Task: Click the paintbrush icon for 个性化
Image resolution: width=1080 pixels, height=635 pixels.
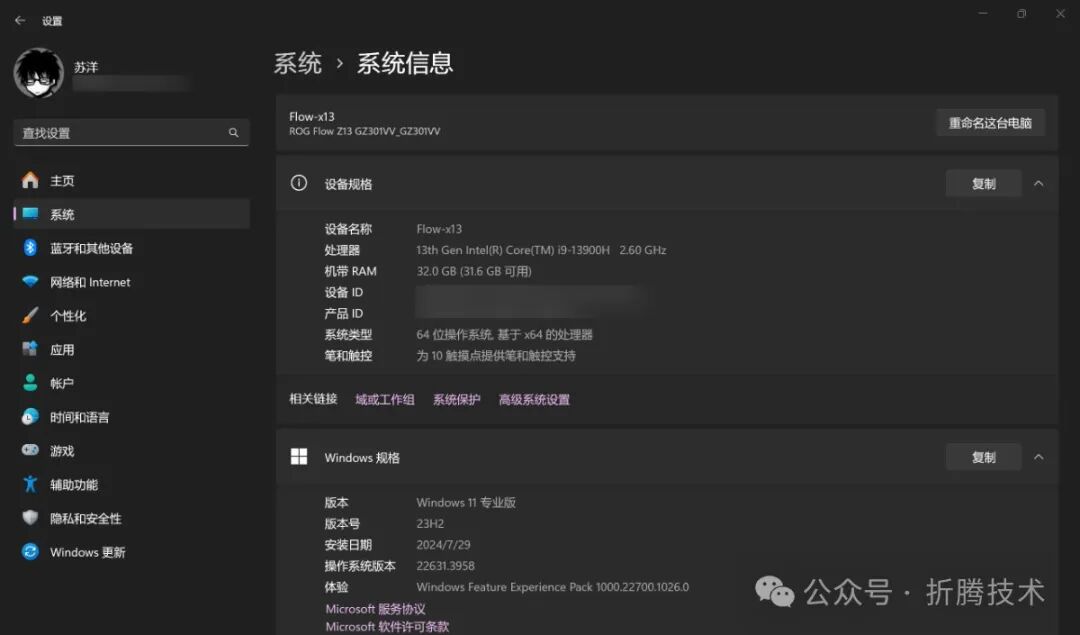Action: [30, 315]
